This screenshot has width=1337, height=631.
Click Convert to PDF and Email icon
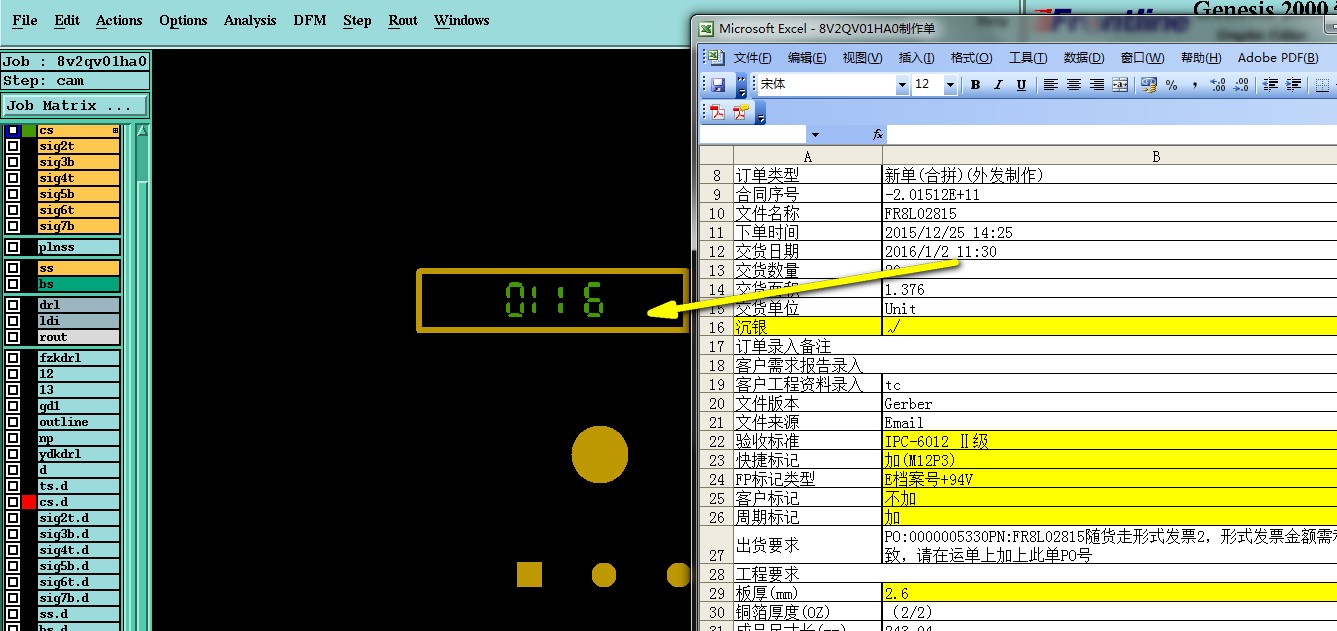(x=741, y=112)
